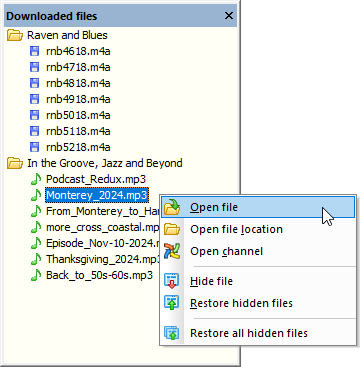This screenshot has width=360, height=367.
Task: Click the note icon beside Thanksgiving_2024
Action: (x=35, y=259)
